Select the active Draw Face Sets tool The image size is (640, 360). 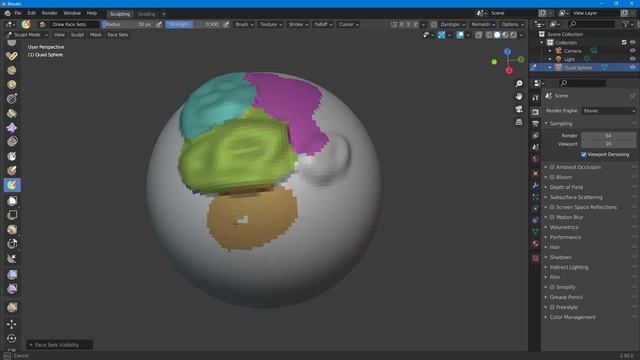pyautogui.click(x=12, y=185)
